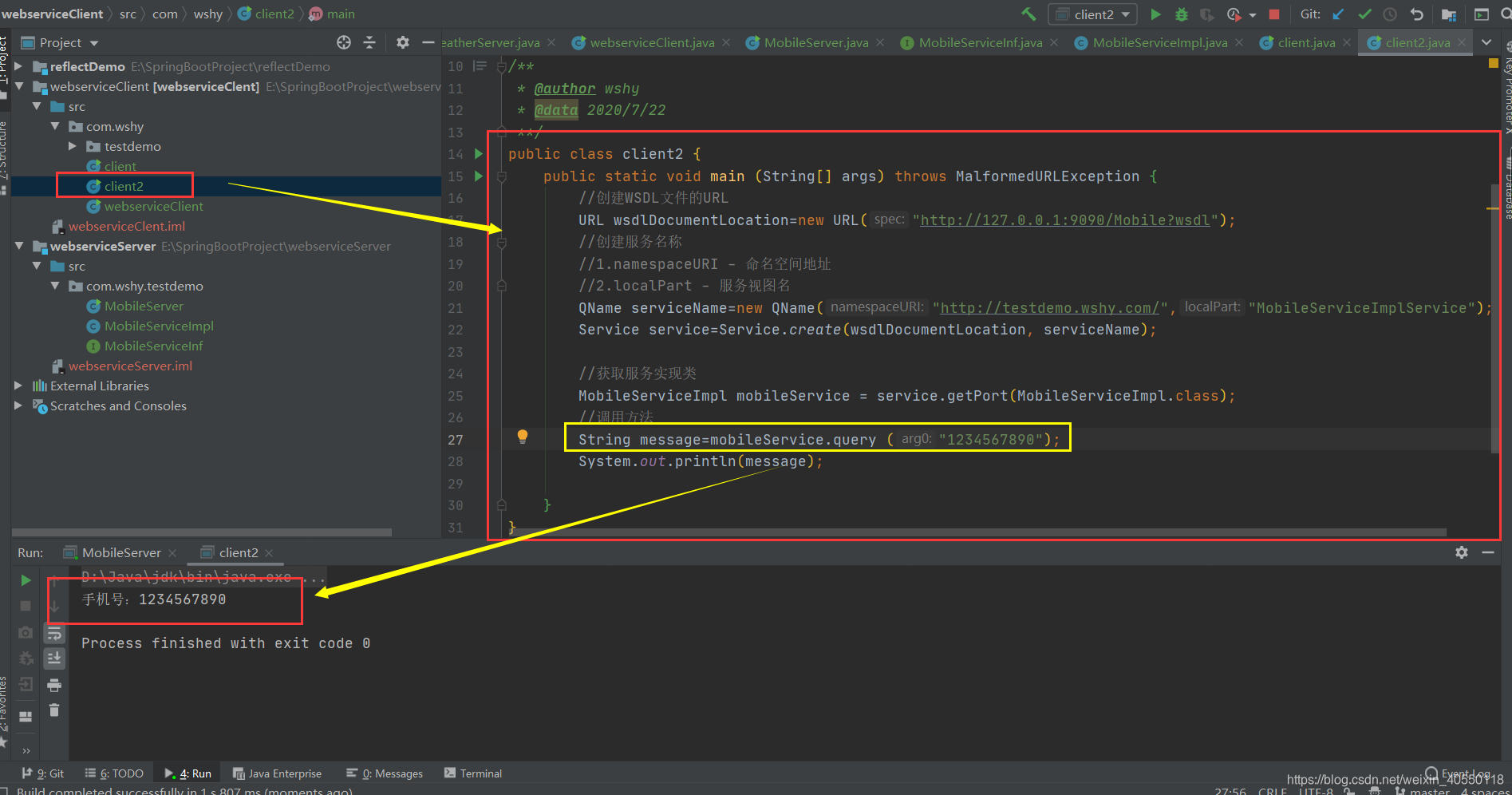Image resolution: width=1512 pixels, height=795 pixels.
Task: Open the 9: Git tool window
Action: click(42, 773)
